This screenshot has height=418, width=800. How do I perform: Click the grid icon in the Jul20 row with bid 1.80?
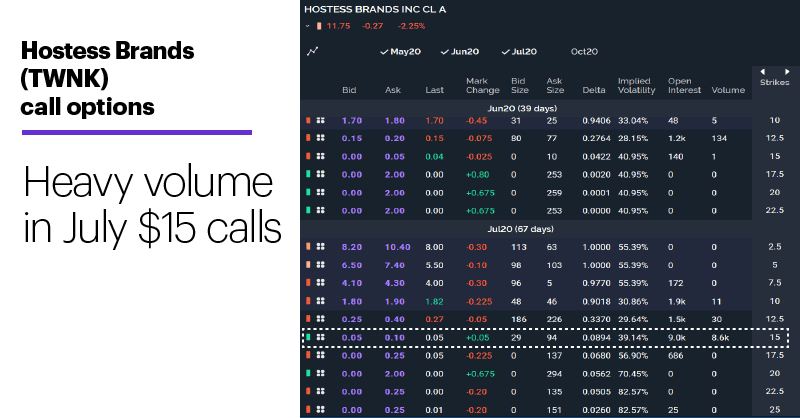pyautogui.click(x=320, y=301)
